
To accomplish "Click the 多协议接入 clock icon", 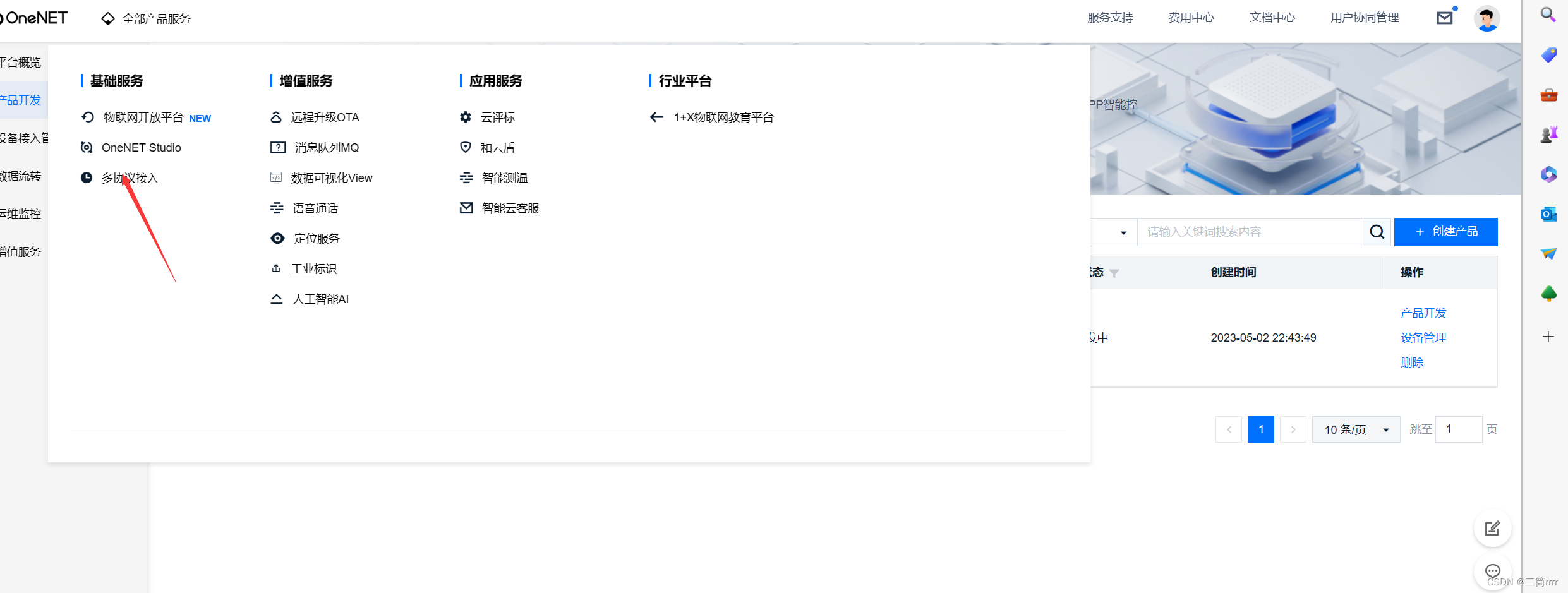I will tap(87, 177).
